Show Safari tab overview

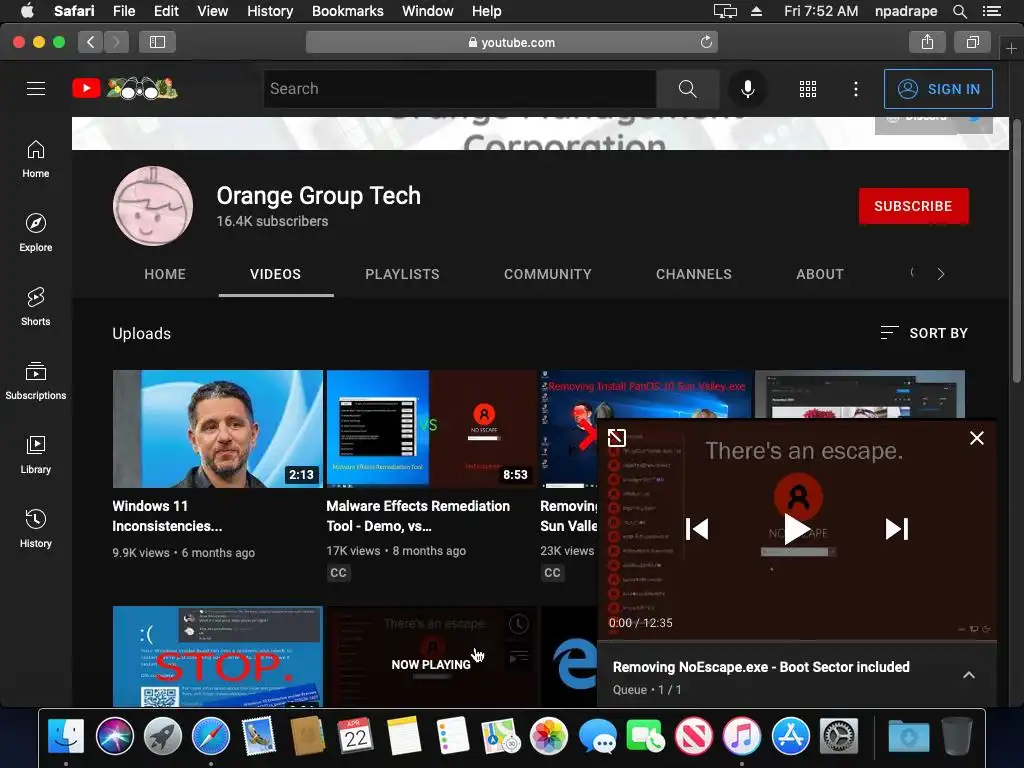[x=972, y=42]
